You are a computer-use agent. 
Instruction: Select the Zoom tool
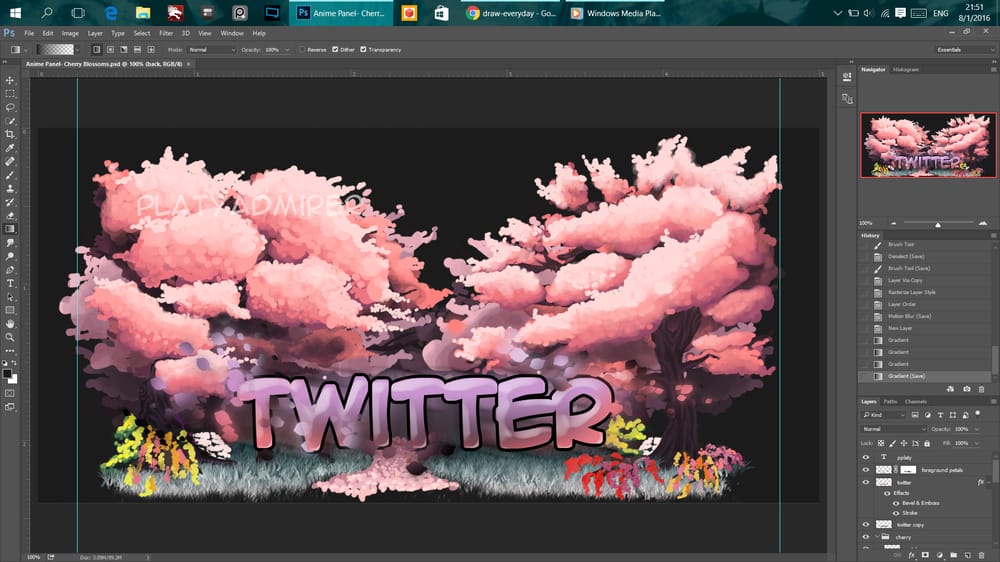click(x=10, y=337)
